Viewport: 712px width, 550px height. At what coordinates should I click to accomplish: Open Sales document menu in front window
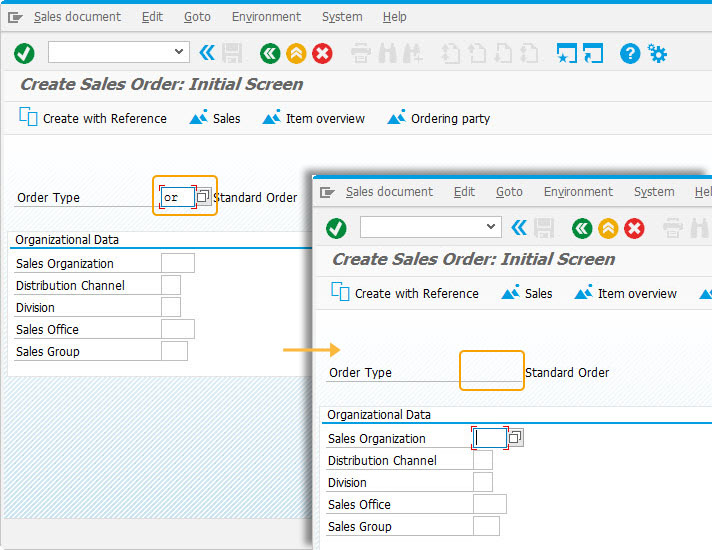point(389,192)
